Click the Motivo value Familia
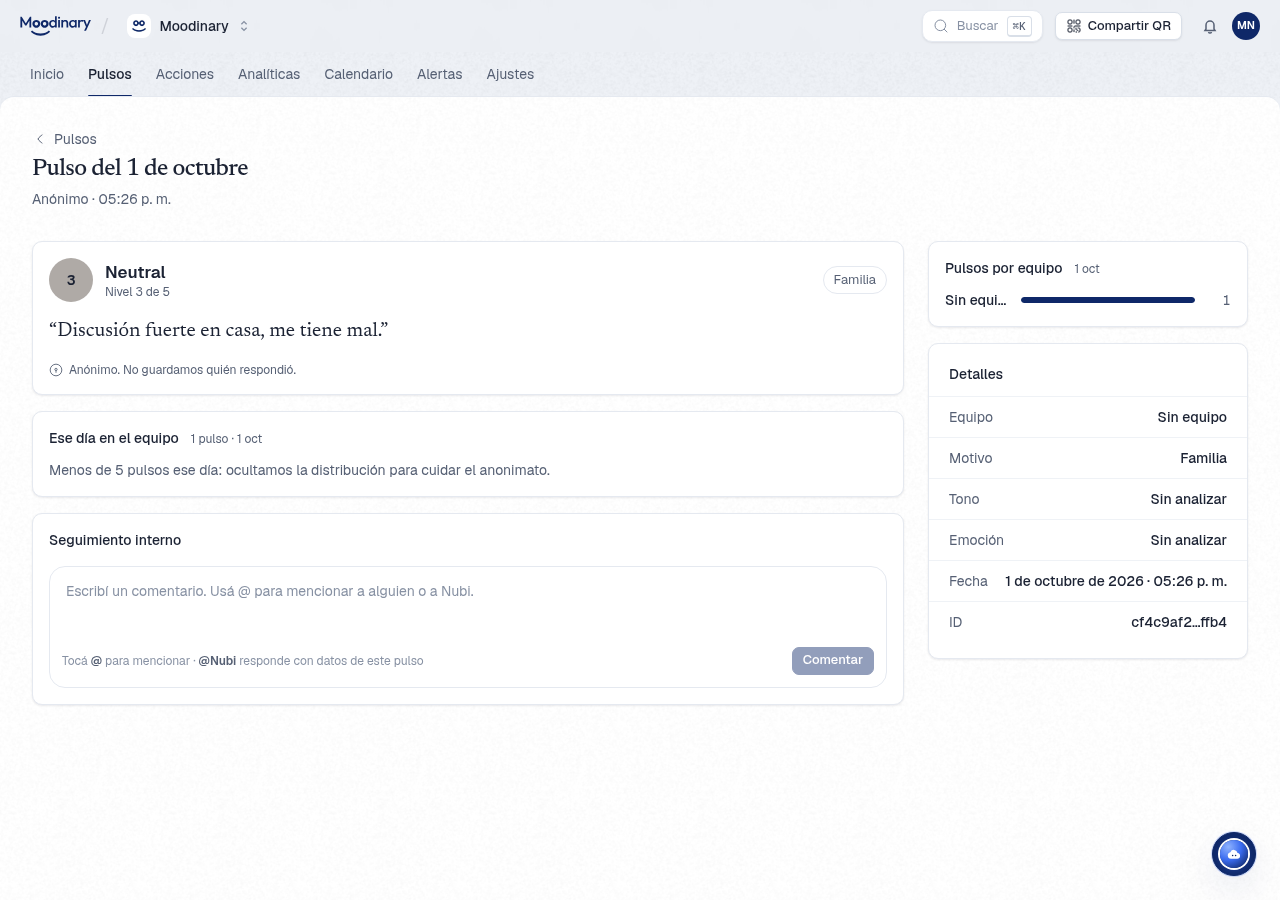1280x900 pixels. pyautogui.click(x=1203, y=458)
